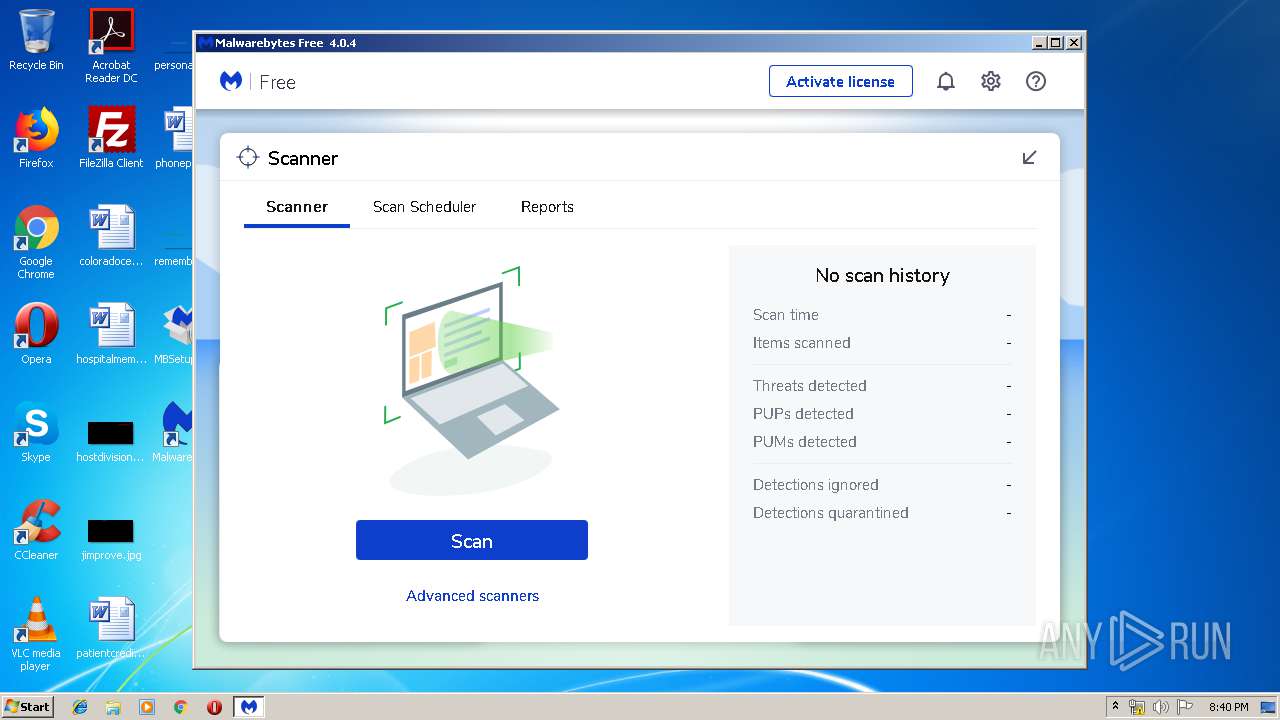The width and height of the screenshot is (1280, 720).
Task: Open Chrome from the taskbar
Action: point(180,707)
